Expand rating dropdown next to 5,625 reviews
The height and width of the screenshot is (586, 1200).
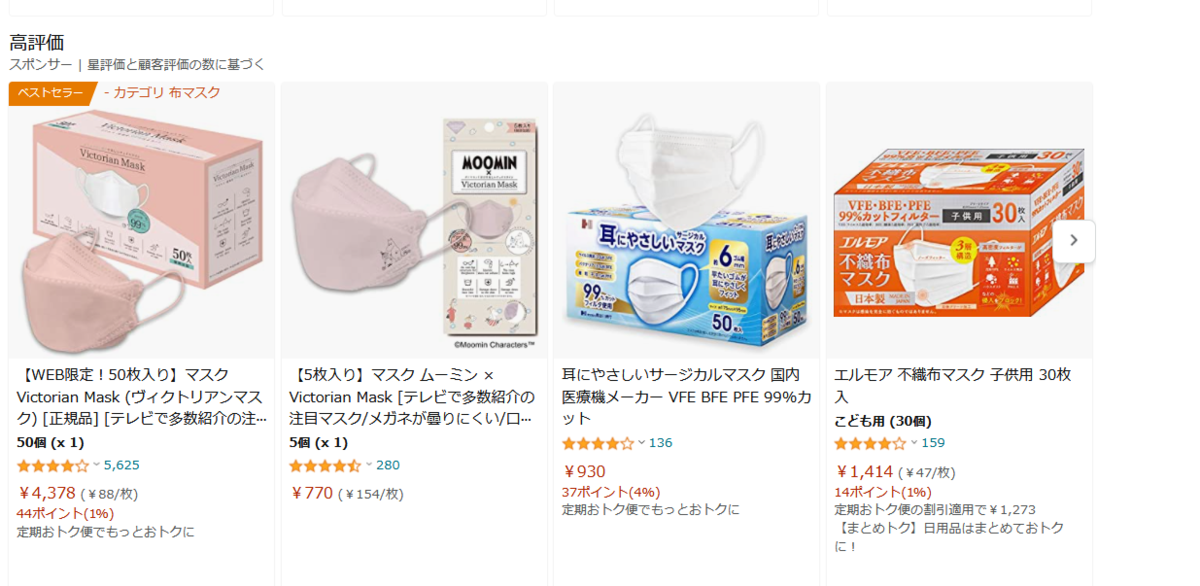[97, 465]
